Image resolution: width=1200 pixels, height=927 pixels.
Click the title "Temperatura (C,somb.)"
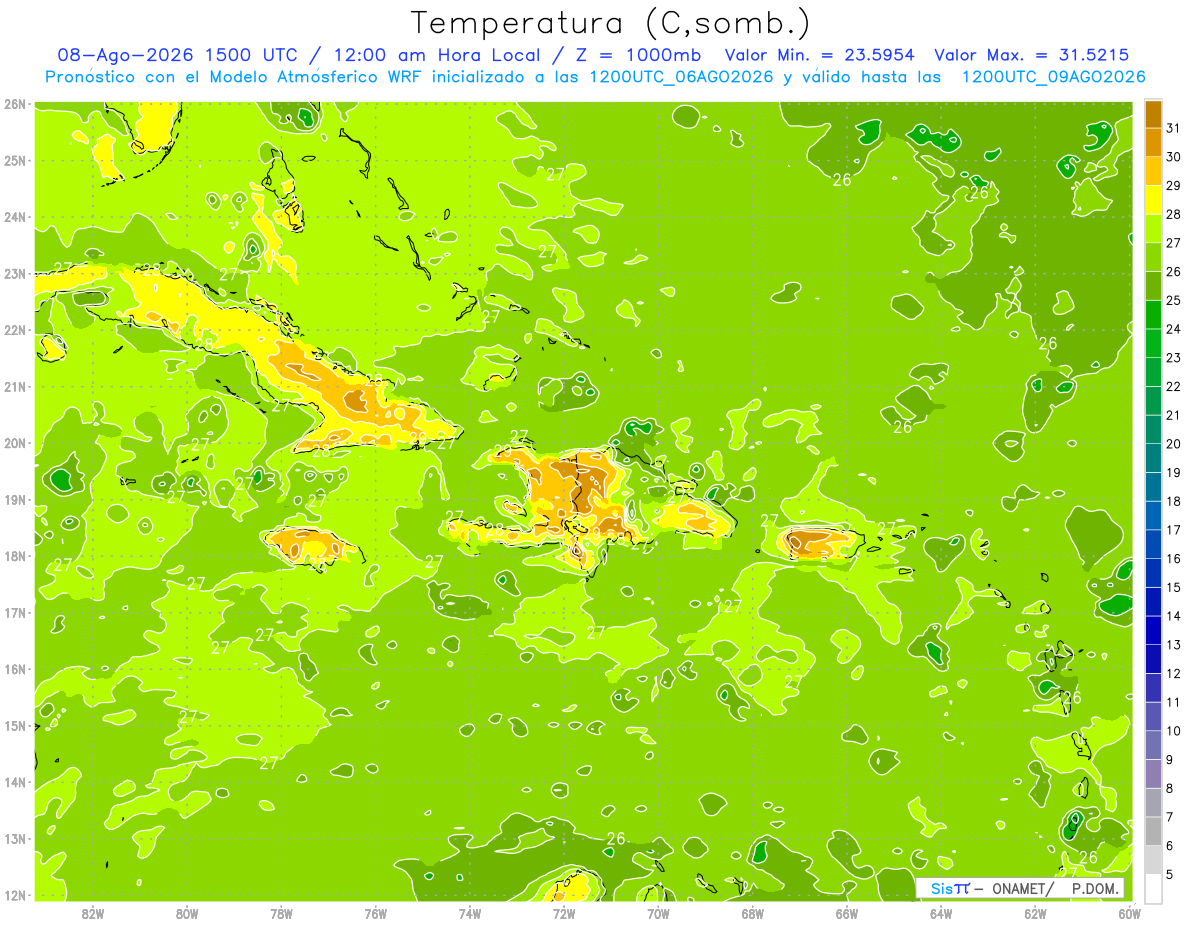click(611, 24)
